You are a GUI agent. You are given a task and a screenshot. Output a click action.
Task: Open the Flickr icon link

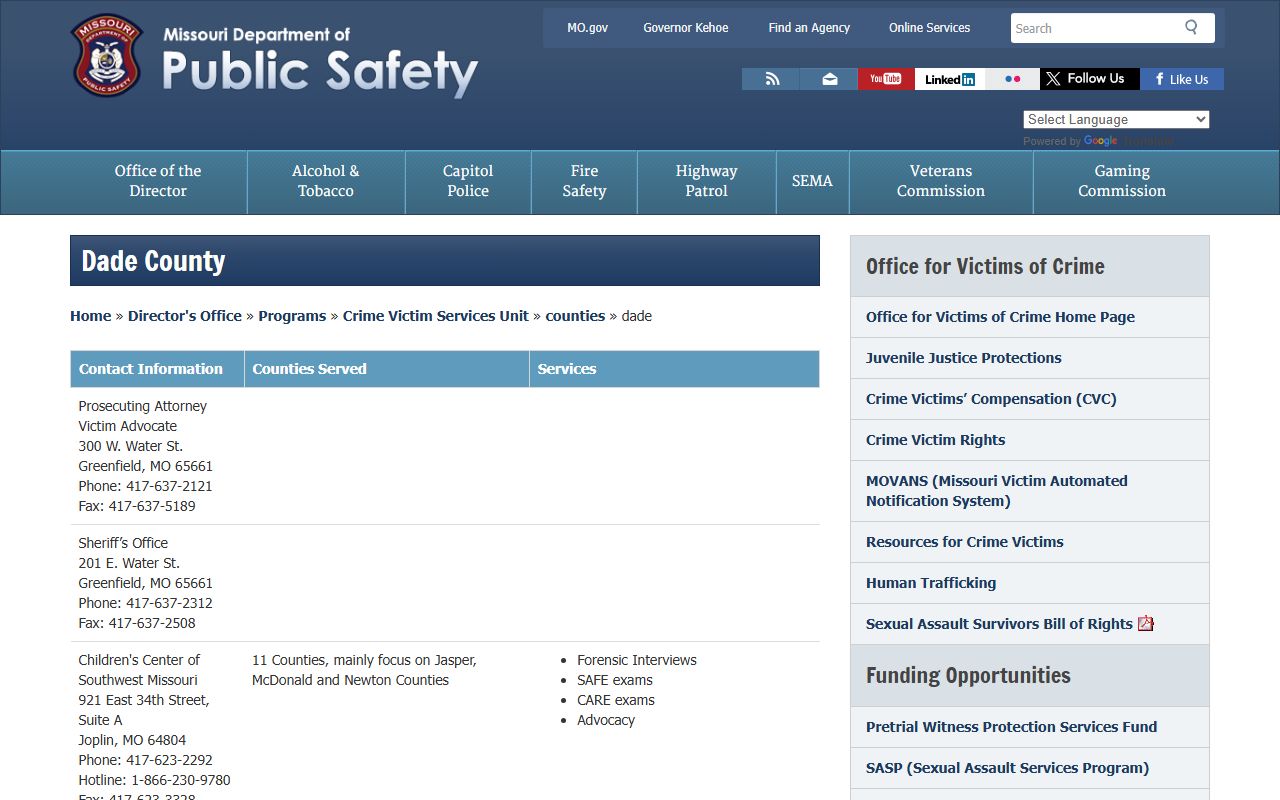point(1012,79)
